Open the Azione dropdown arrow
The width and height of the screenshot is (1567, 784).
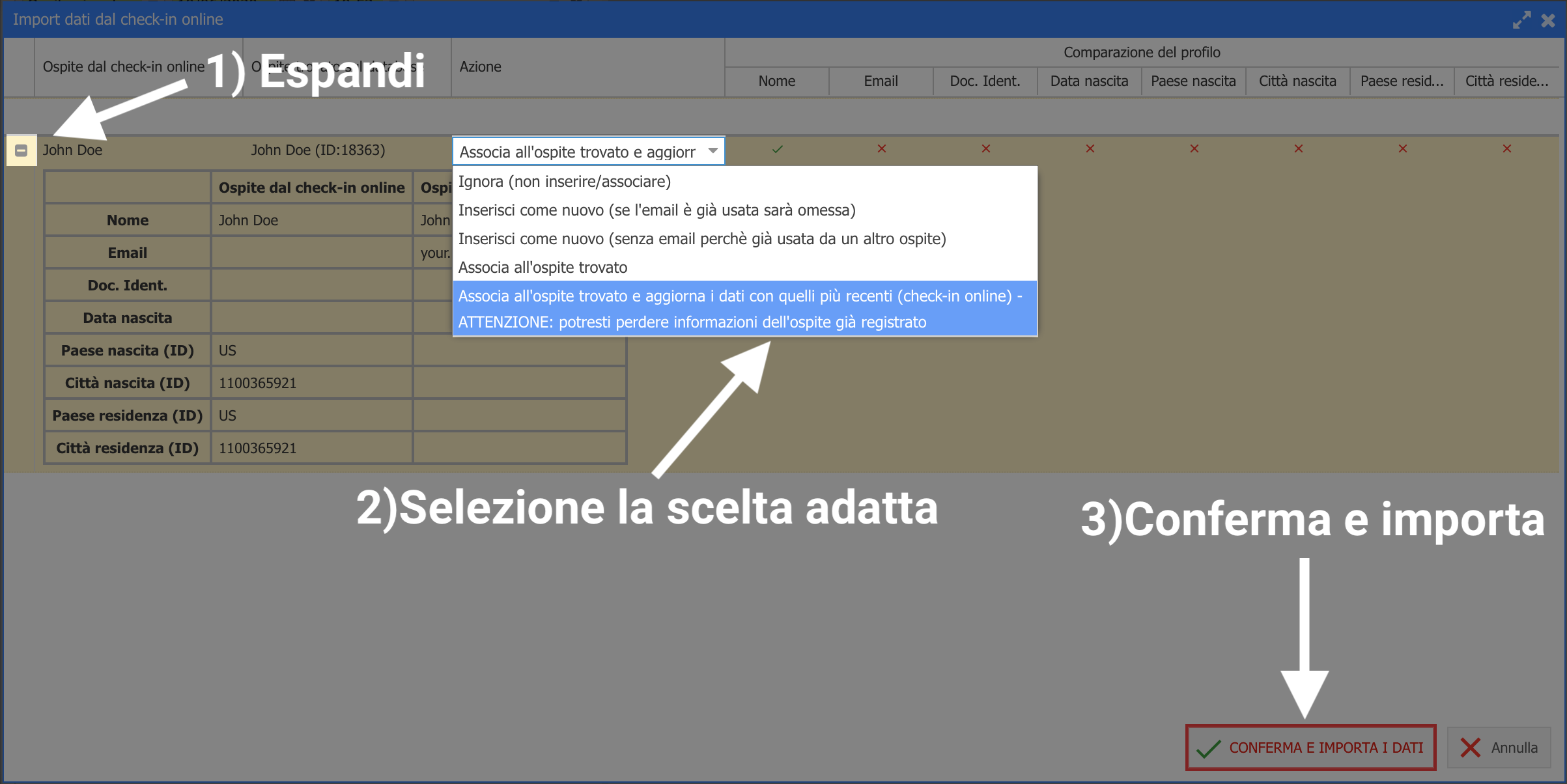713,151
